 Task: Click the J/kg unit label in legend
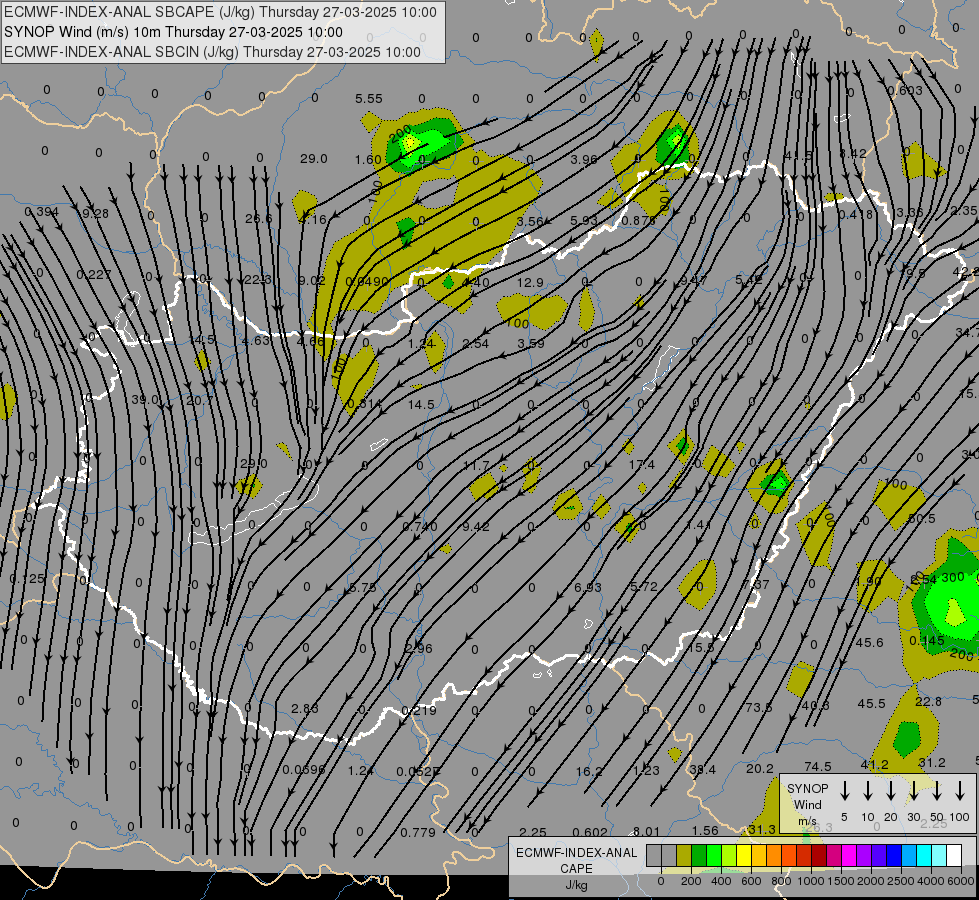point(576,885)
